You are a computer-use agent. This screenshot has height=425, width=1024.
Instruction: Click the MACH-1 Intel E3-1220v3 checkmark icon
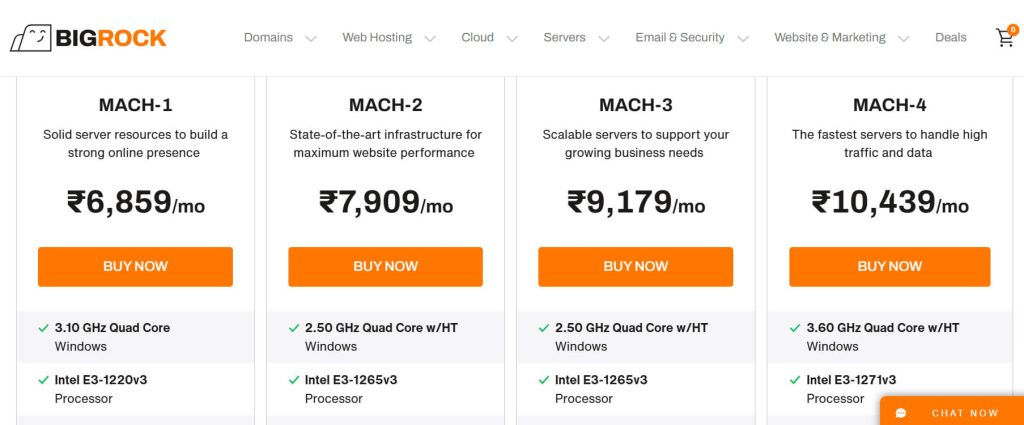click(x=43, y=380)
